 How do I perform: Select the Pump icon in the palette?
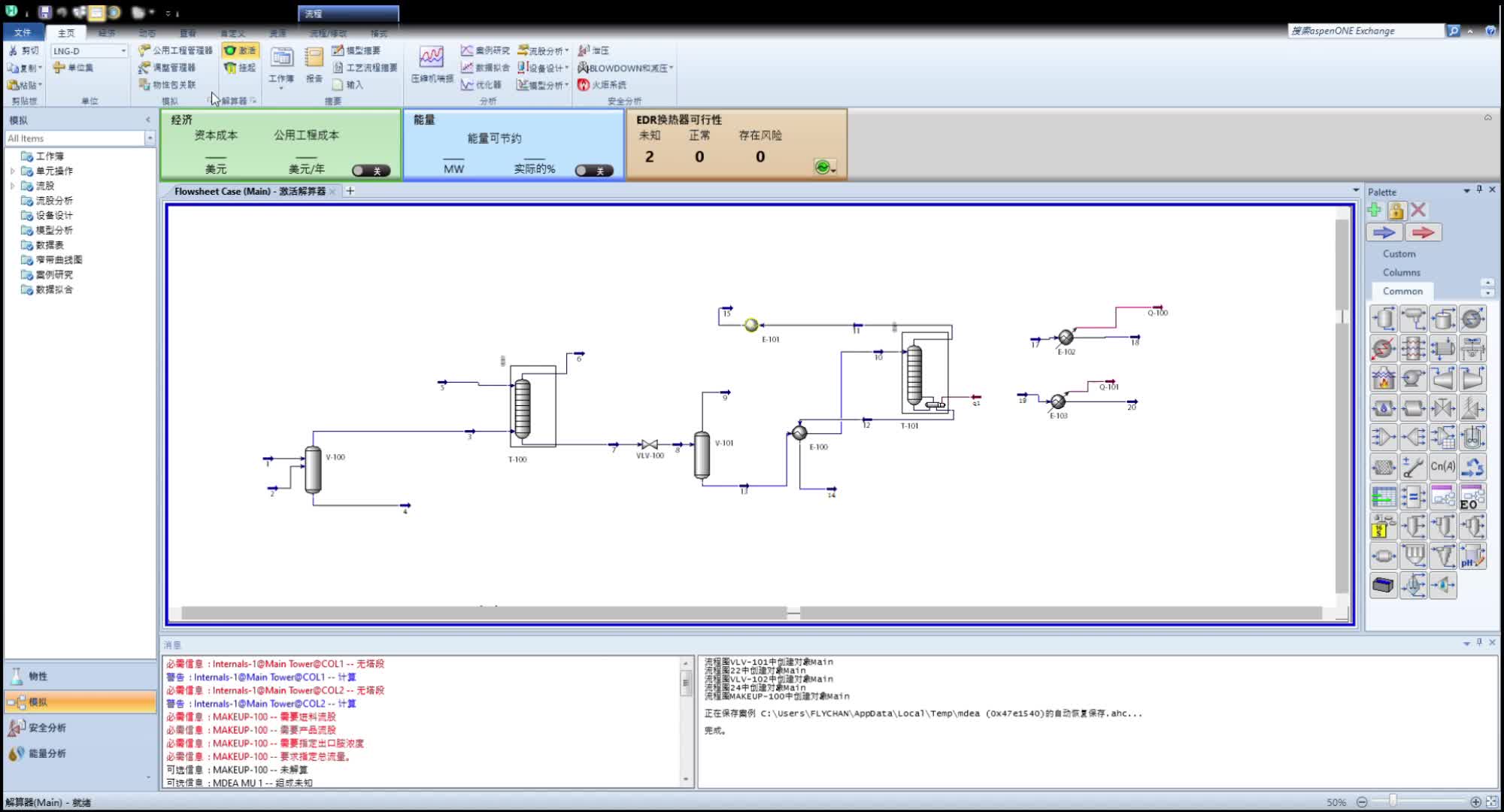click(1413, 378)
